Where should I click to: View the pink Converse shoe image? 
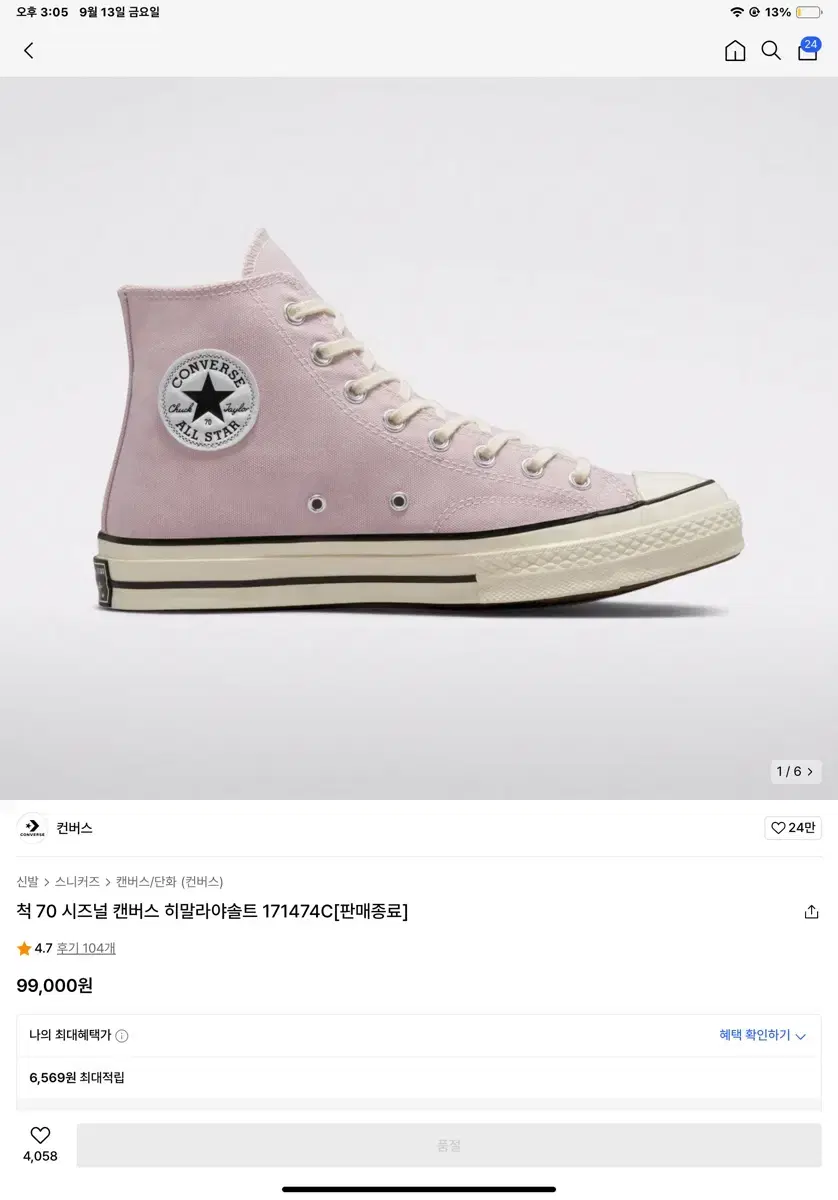[x=419, y=438]
